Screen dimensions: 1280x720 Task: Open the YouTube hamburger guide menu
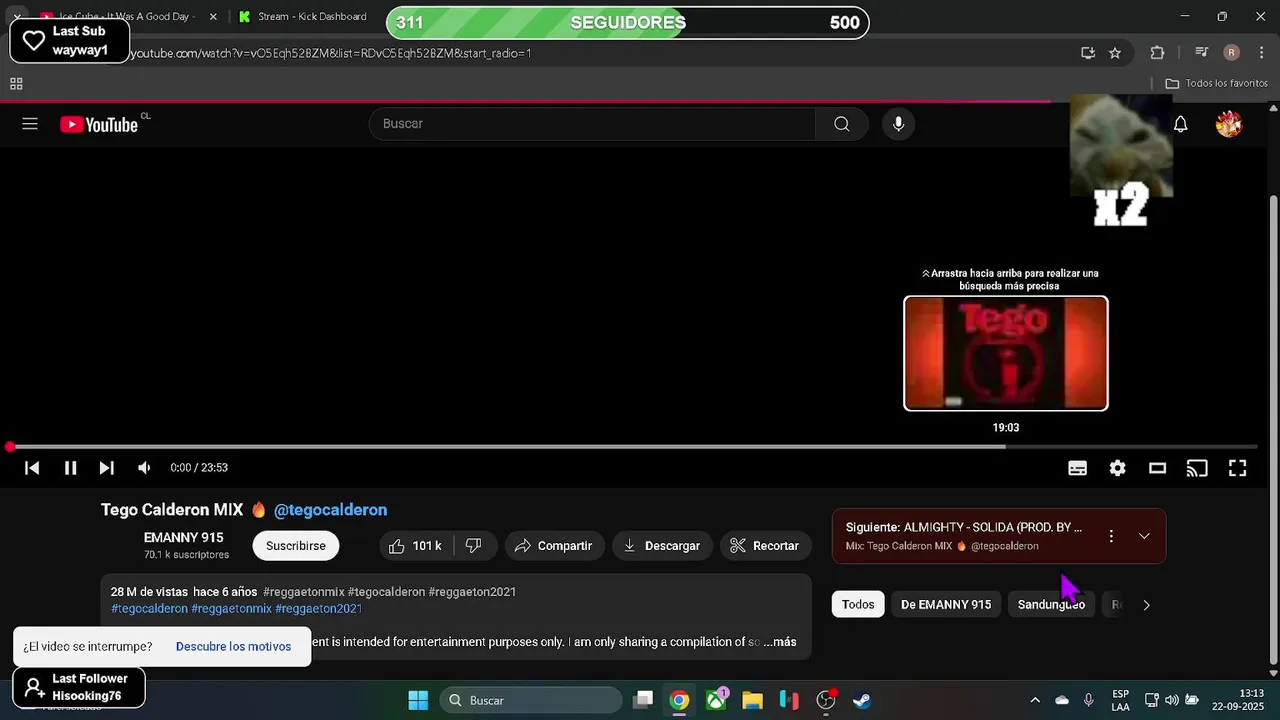(x=30, y=124)
